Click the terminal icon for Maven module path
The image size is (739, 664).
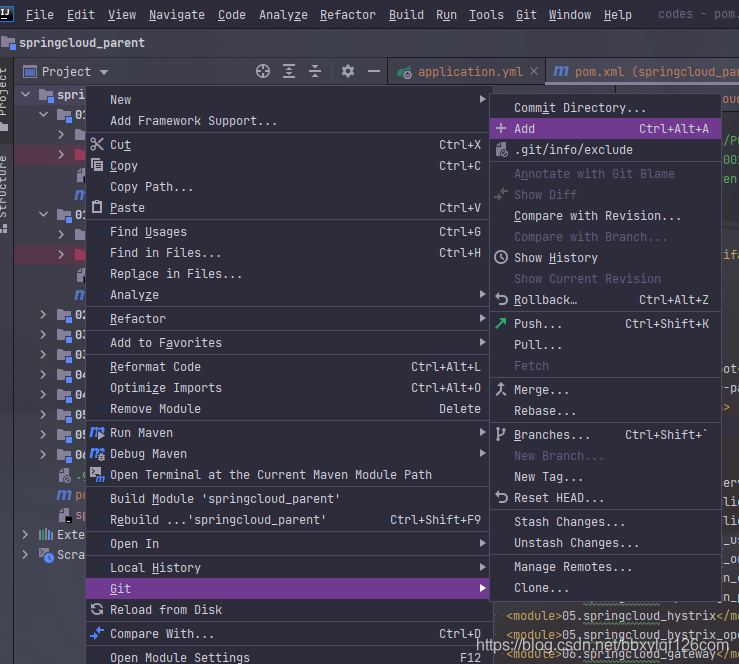click(x=97, y=475)
